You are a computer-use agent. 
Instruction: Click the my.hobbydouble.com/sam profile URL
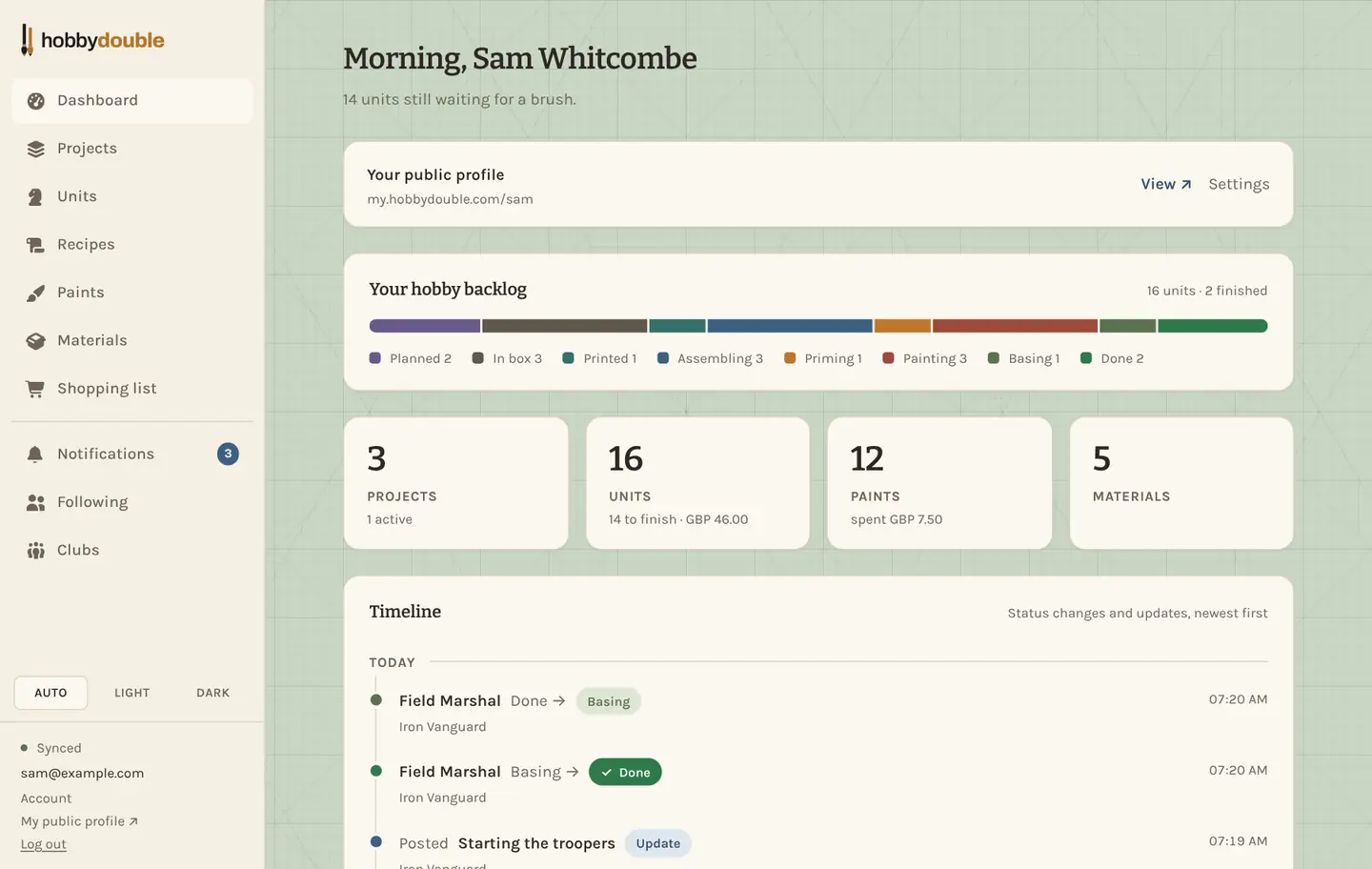450,199
